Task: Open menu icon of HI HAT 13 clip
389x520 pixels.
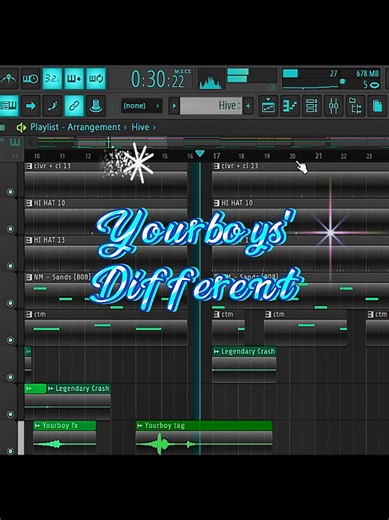Action: click(29, 240)
